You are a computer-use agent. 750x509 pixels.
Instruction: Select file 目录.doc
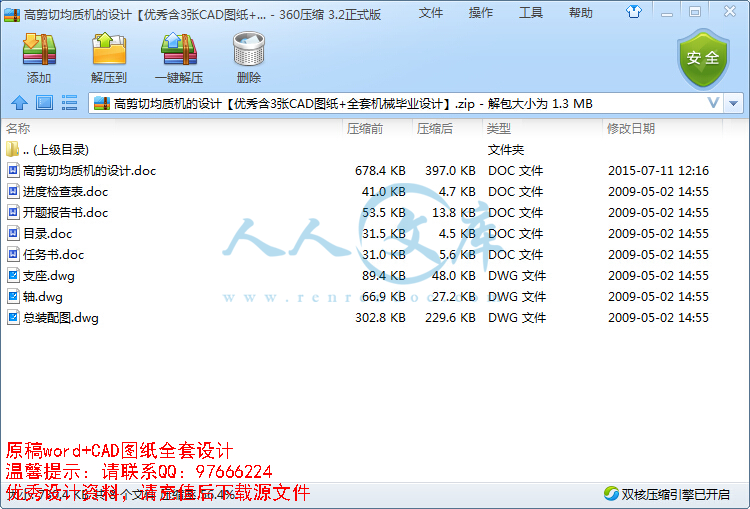coord(375,233)
